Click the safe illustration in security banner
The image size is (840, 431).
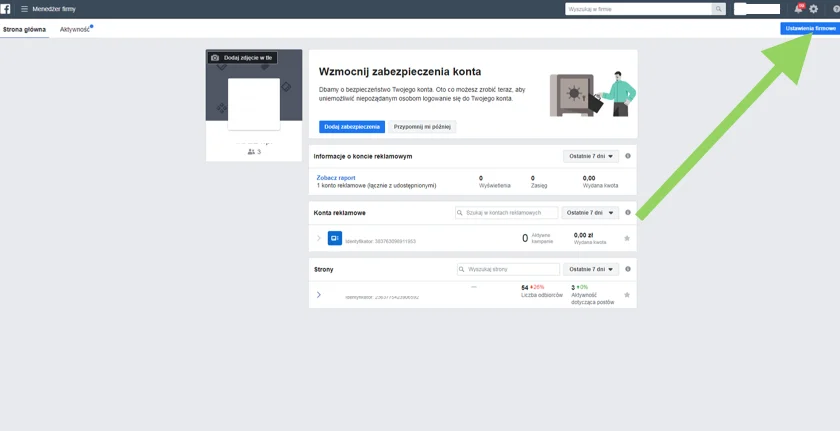point(572,95)
